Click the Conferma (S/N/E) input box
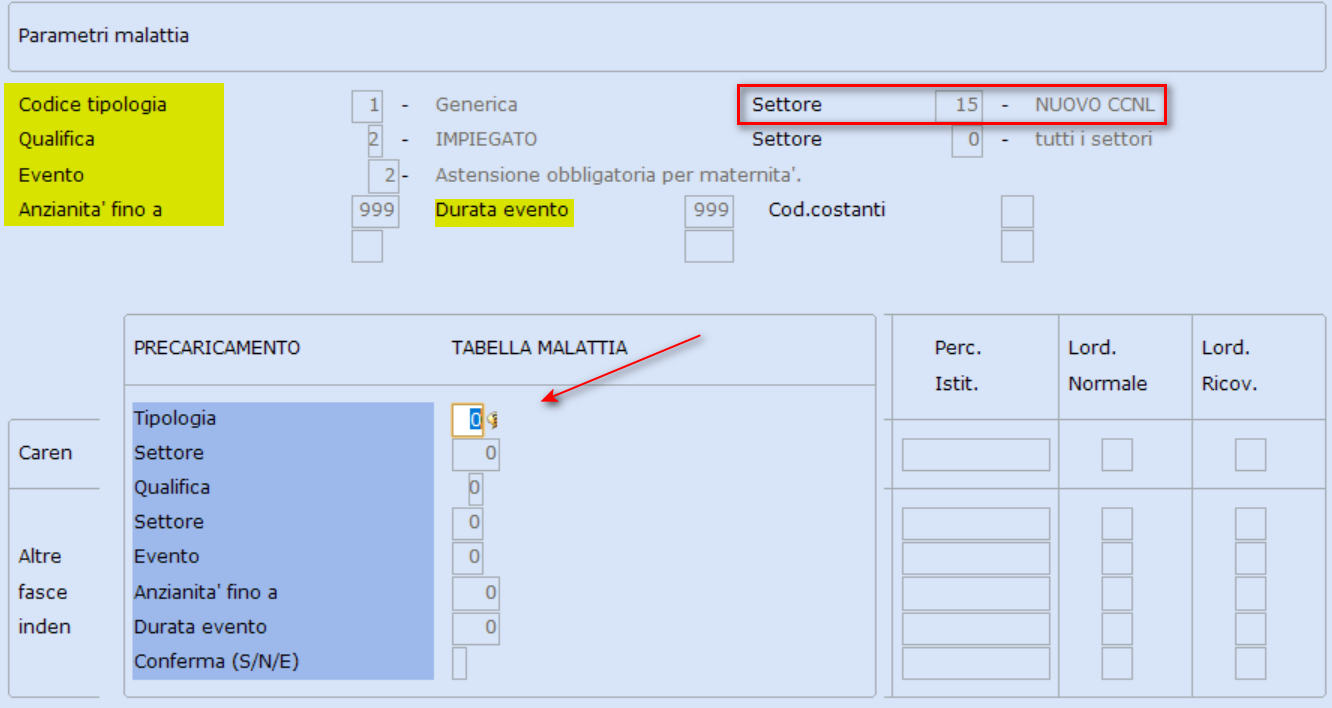The height and width of the screenshot is (708, 1332). [x=460, y=663]
